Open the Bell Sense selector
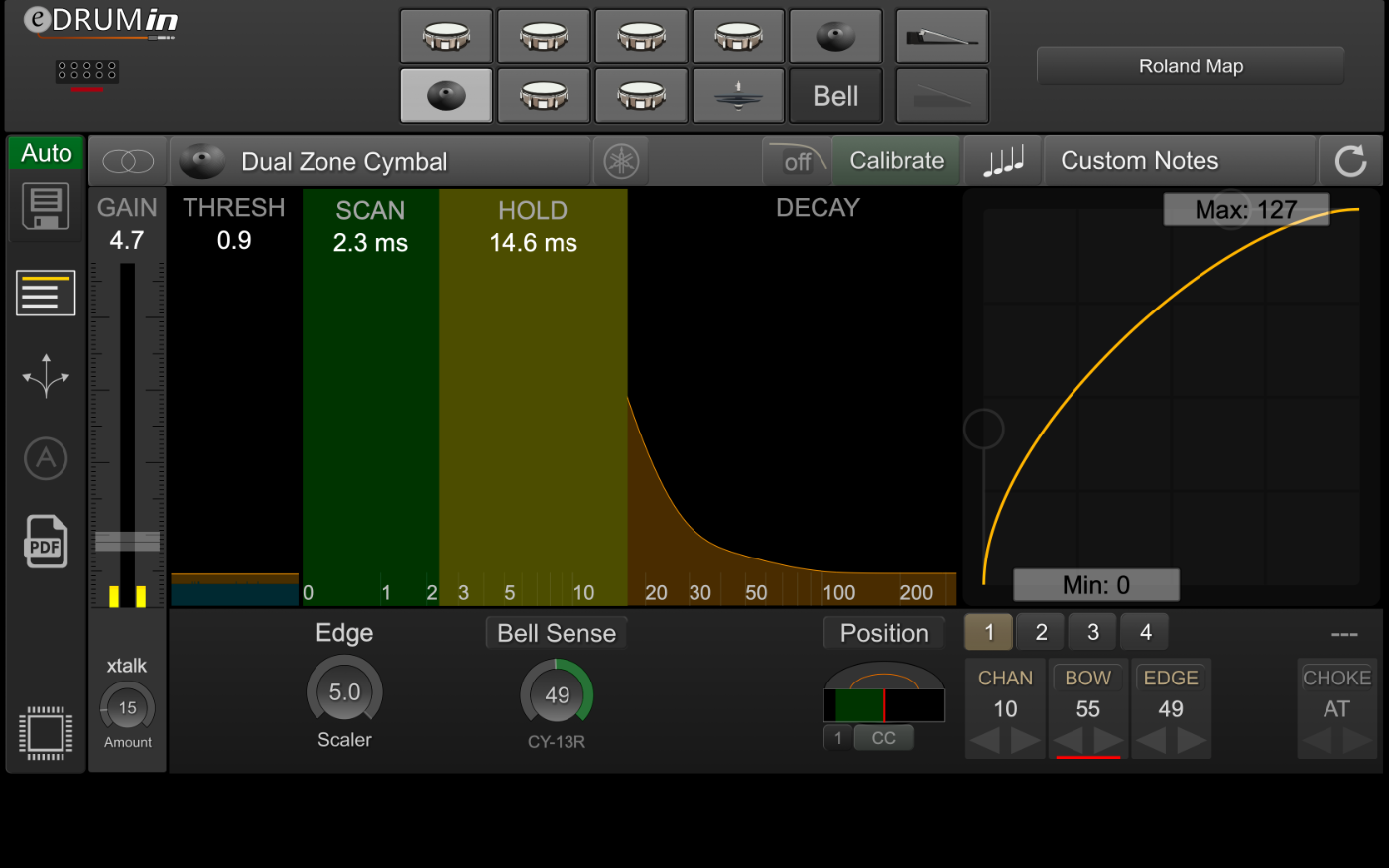Image resolution: width=1389 pixels, height=868 pixels. 557,633
